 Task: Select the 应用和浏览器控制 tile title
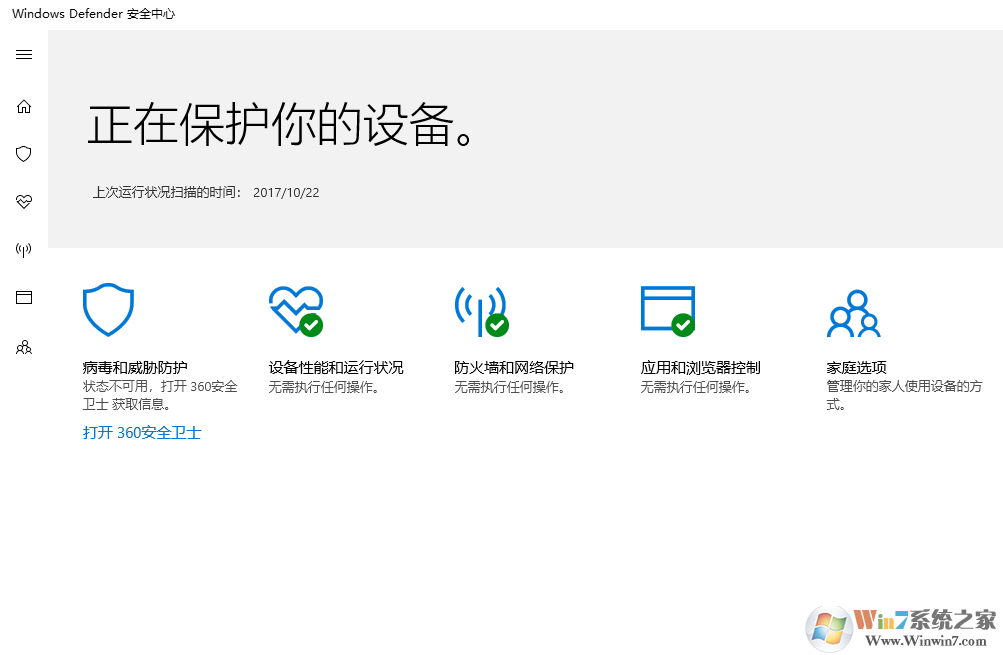coord(700,368)
